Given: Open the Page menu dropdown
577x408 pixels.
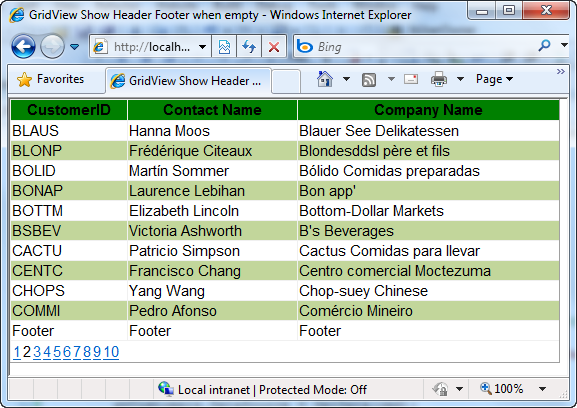Looking at the screenshot, I should pyautogui.click(x=494, y=79).
